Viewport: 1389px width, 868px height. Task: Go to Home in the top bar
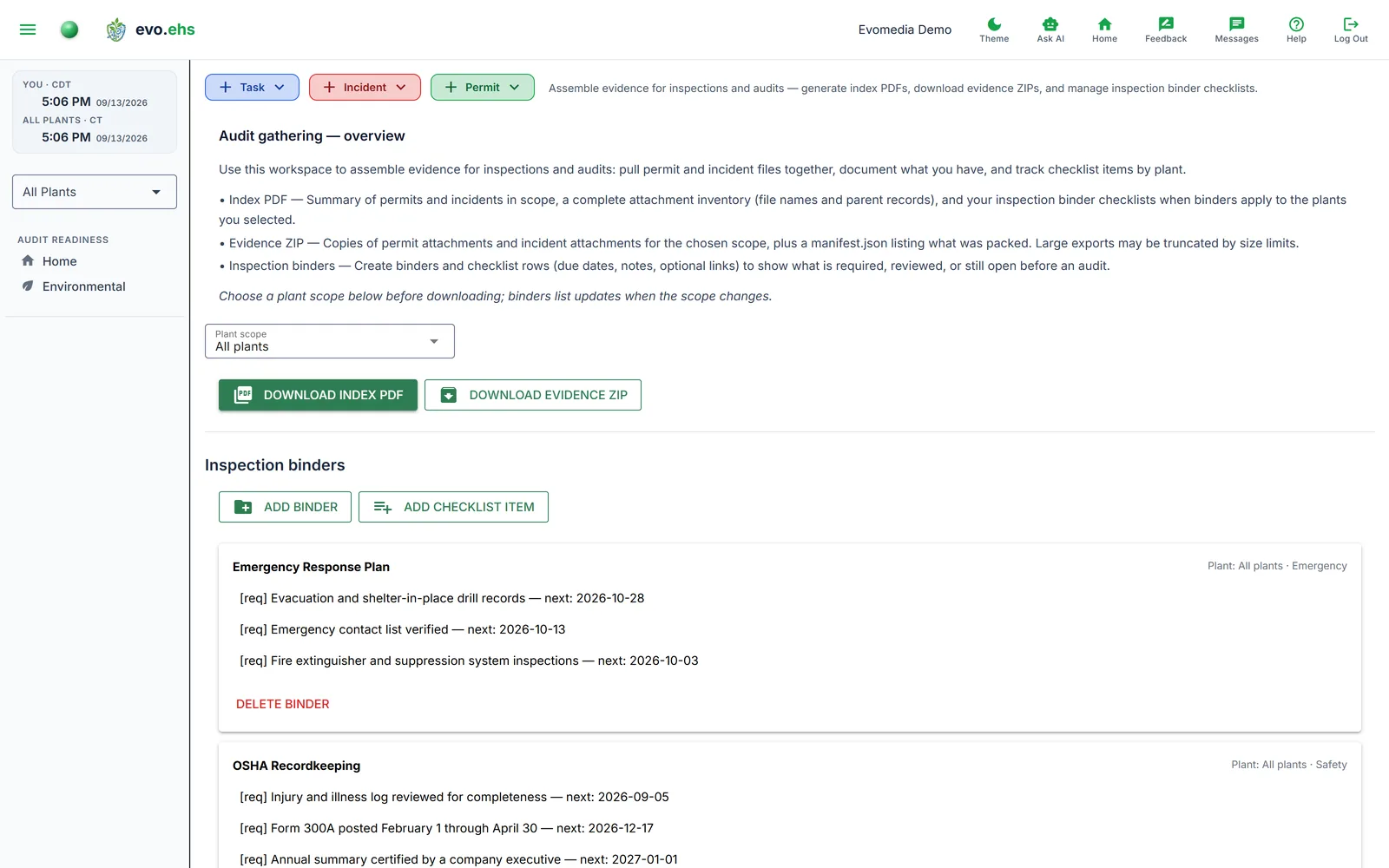[1104, 30]
